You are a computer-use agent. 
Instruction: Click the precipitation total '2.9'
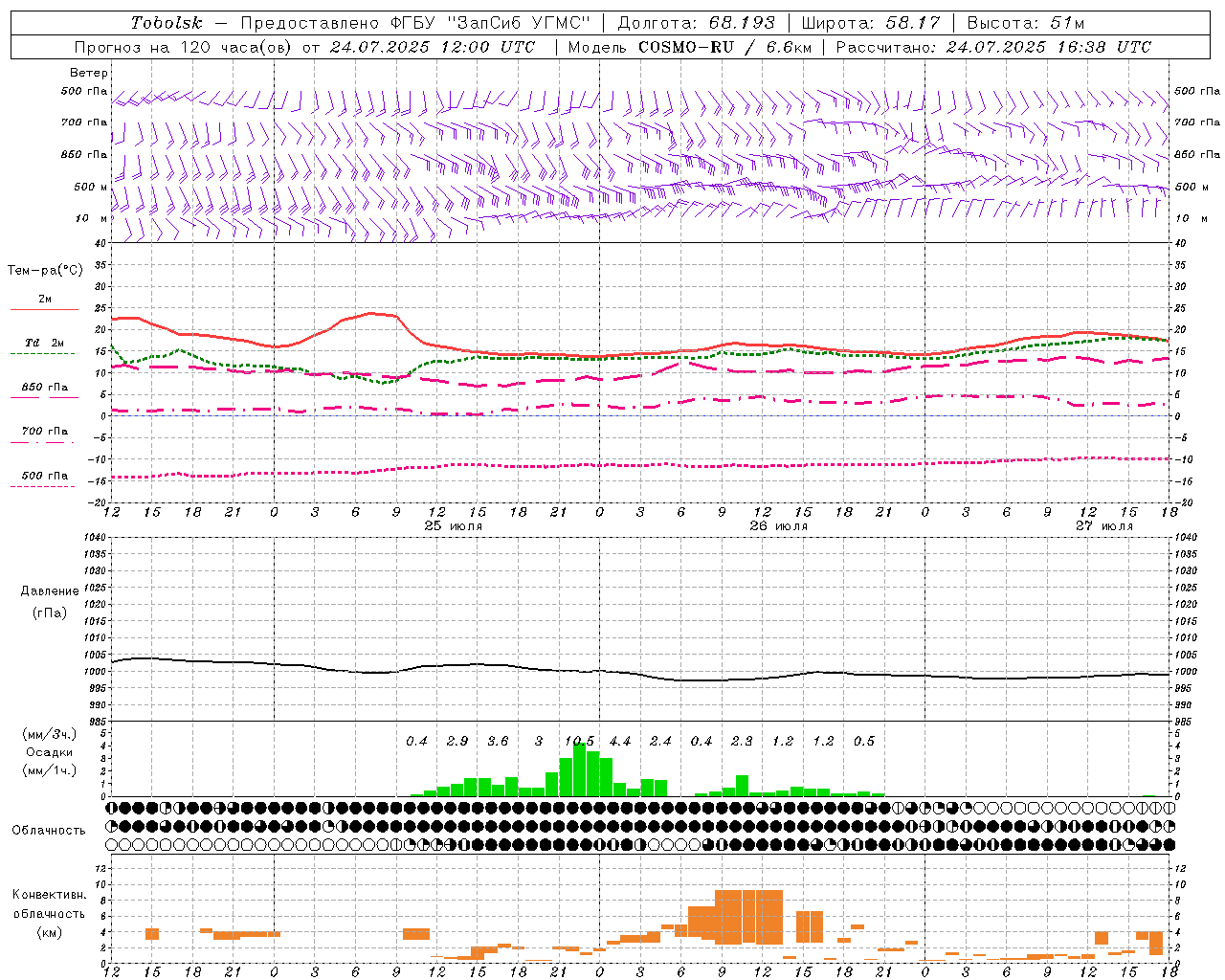click(457, 742)
